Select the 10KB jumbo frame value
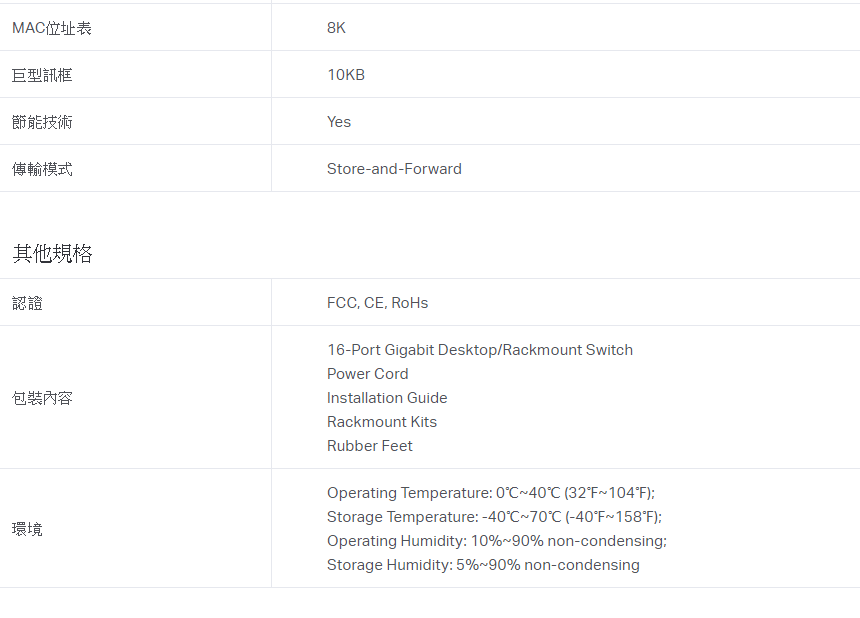The height and width of the screenshot is (618, 860). 346,75
